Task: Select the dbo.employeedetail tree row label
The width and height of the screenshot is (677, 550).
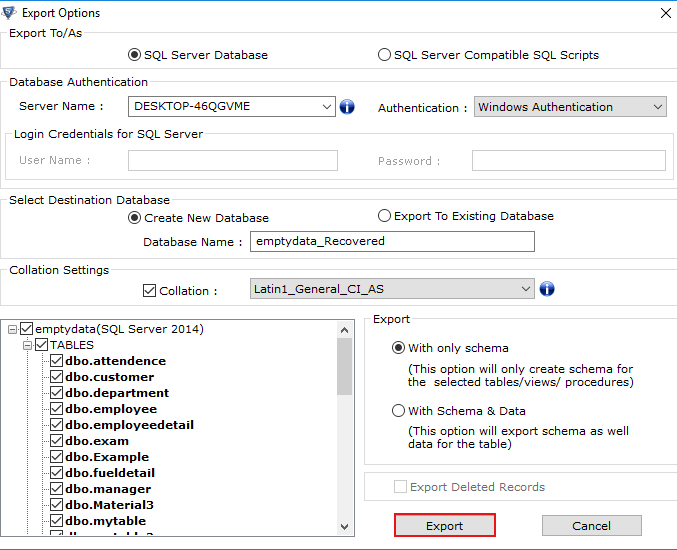Action: pyautogui.click(x=130, y=424)
